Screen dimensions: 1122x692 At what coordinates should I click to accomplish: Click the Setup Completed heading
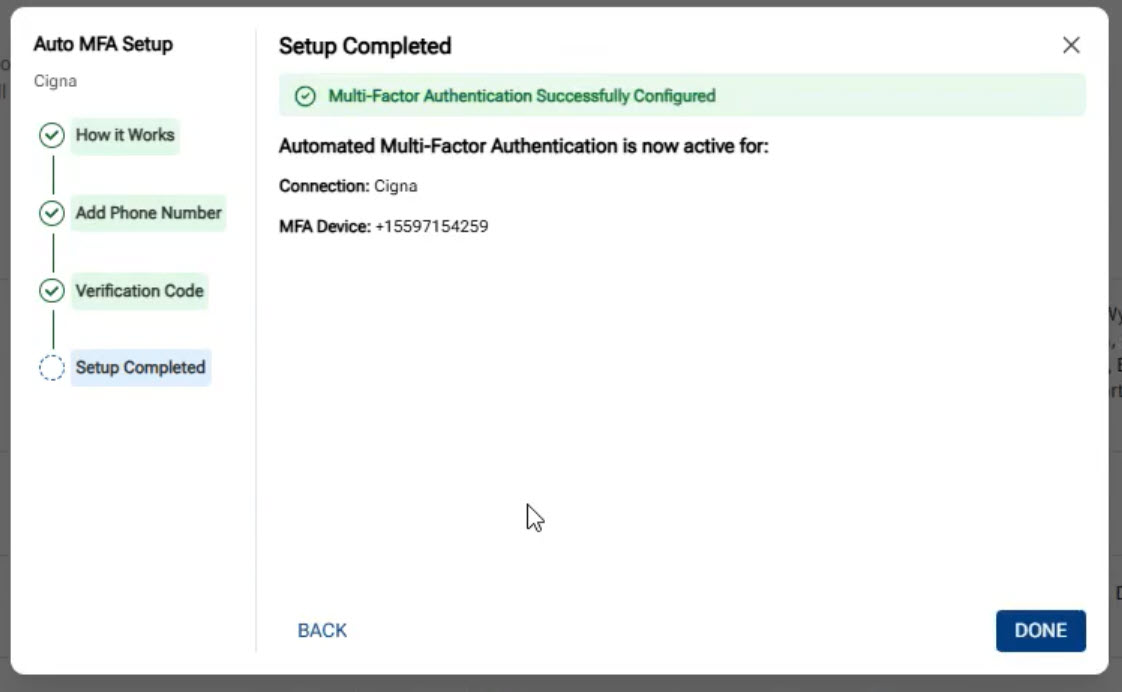365,46
